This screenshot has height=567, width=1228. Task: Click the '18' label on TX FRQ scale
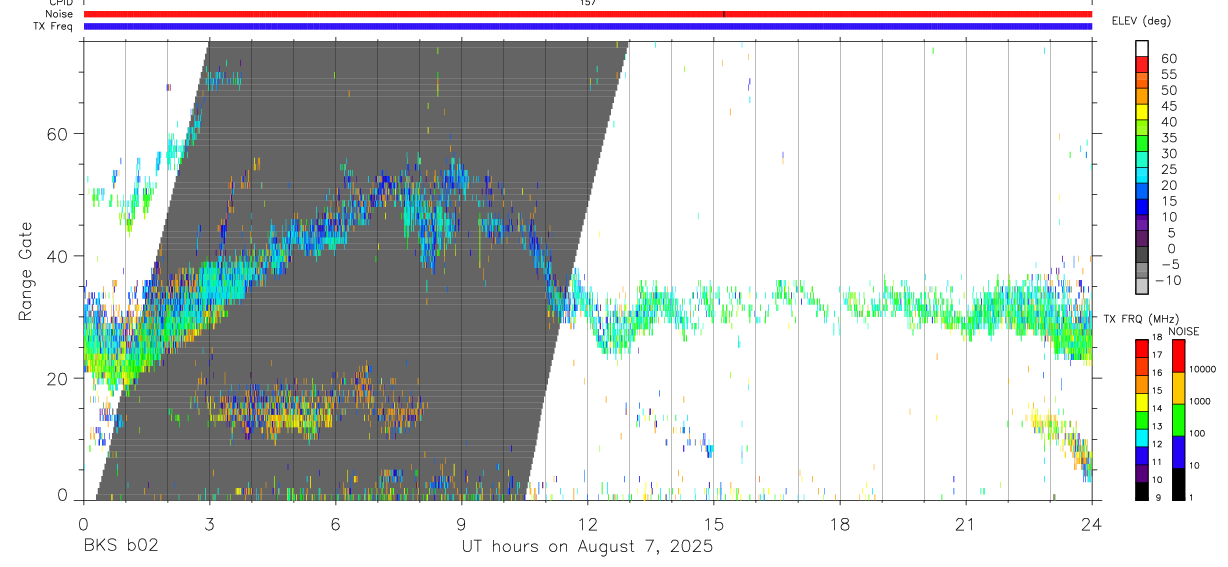click(1158, 338)
